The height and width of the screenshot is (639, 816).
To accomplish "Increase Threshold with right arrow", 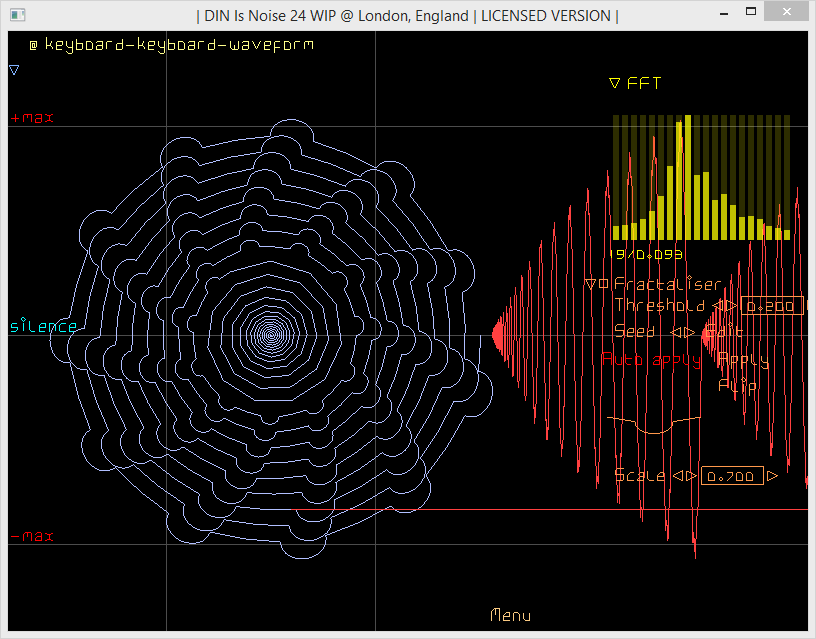I will 733,306.
